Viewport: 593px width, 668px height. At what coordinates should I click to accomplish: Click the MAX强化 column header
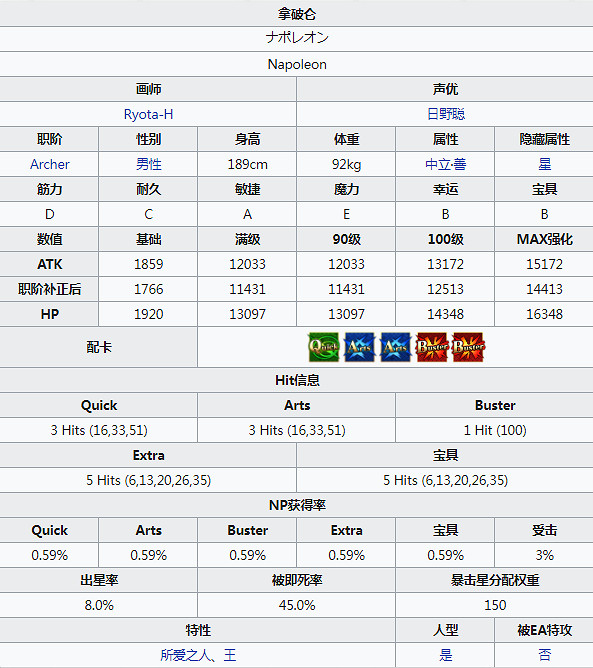544,239
